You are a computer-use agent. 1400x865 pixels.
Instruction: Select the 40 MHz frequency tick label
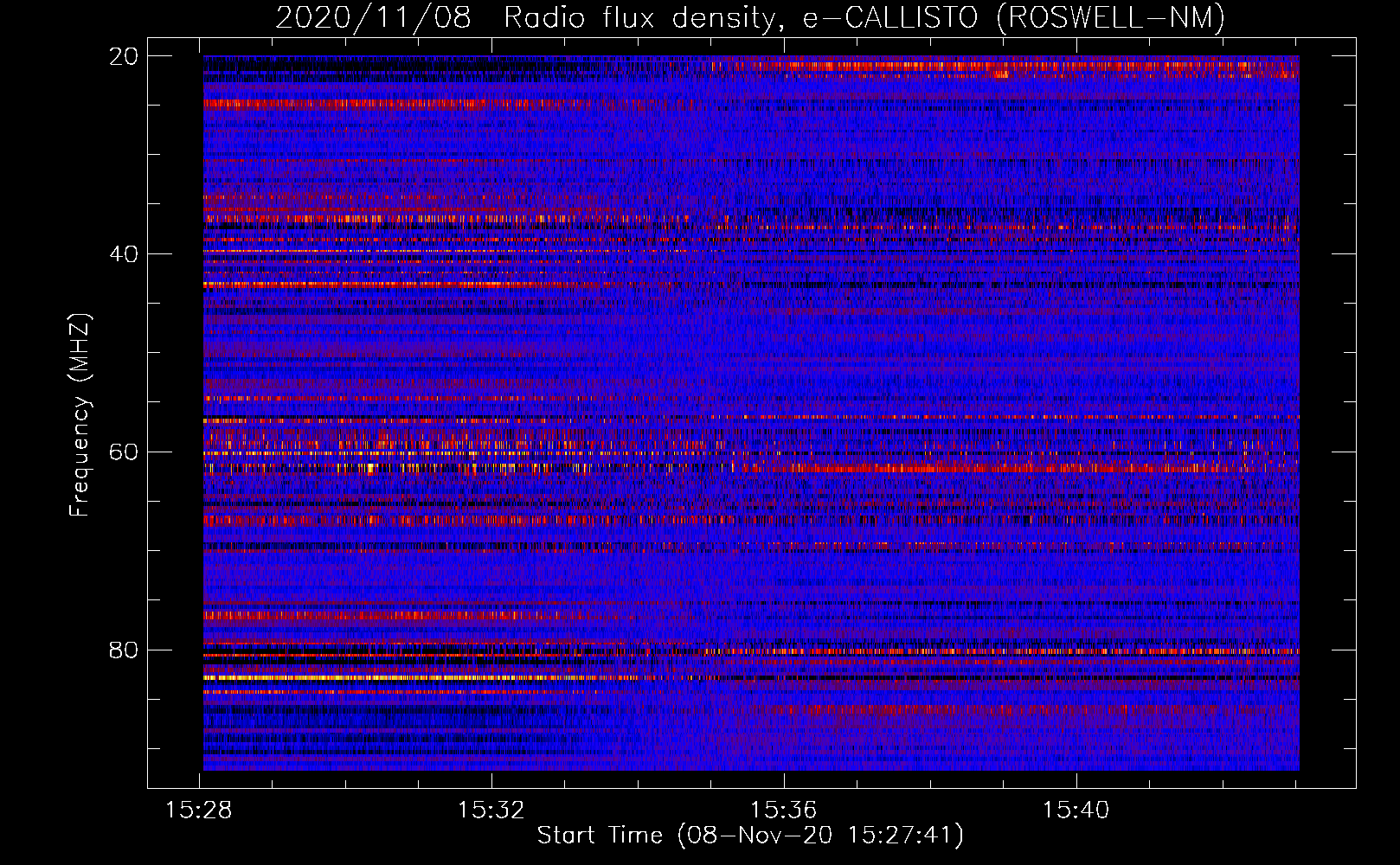(123, 254)
